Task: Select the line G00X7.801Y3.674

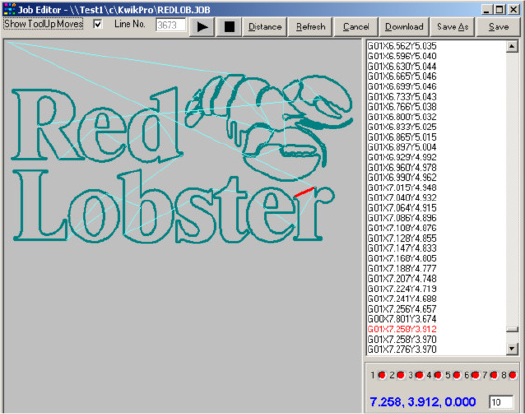Action: (x=402, y=319)
